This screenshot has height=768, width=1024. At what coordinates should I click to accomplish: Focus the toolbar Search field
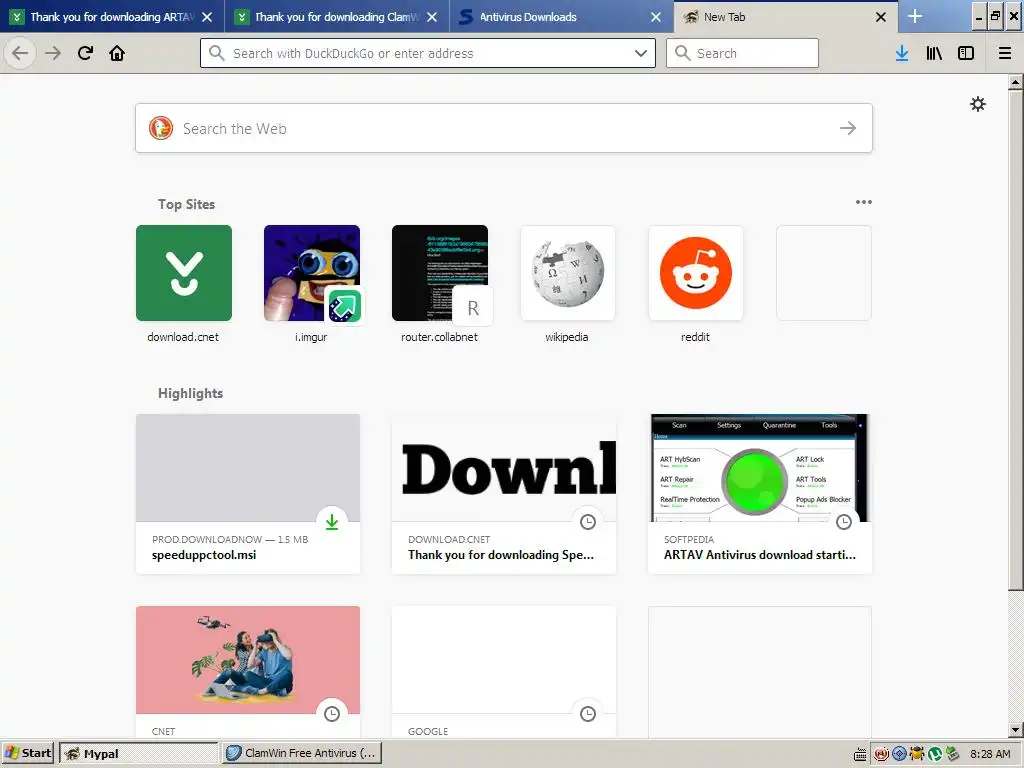[743, 53]
